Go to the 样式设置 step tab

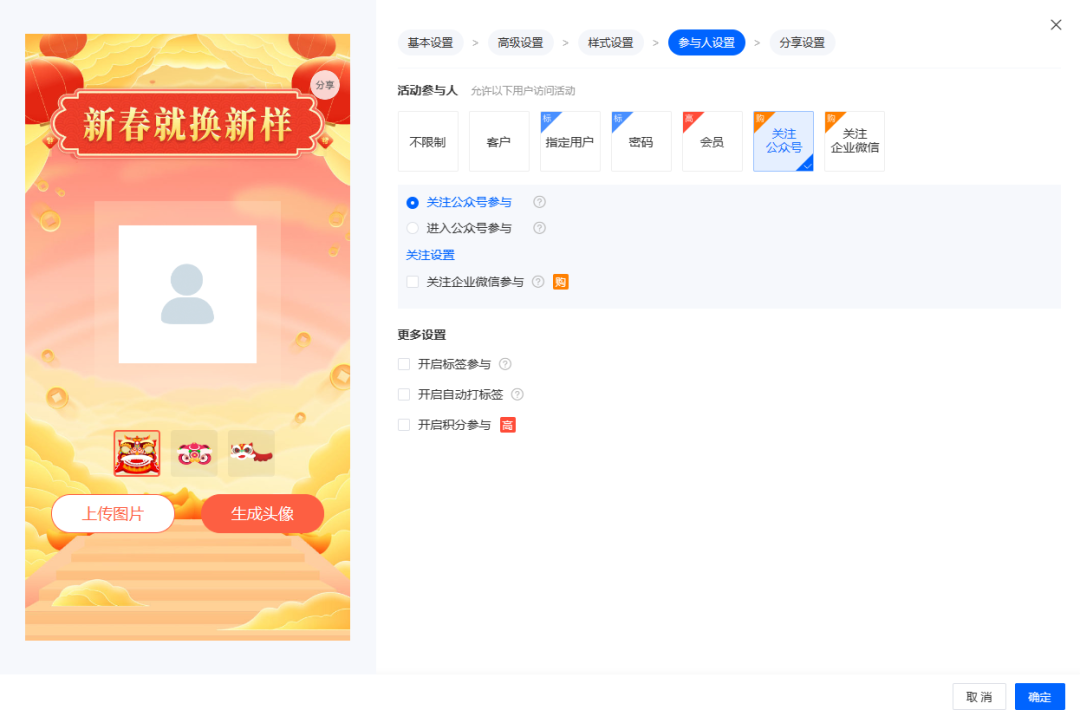click(610, 43)
